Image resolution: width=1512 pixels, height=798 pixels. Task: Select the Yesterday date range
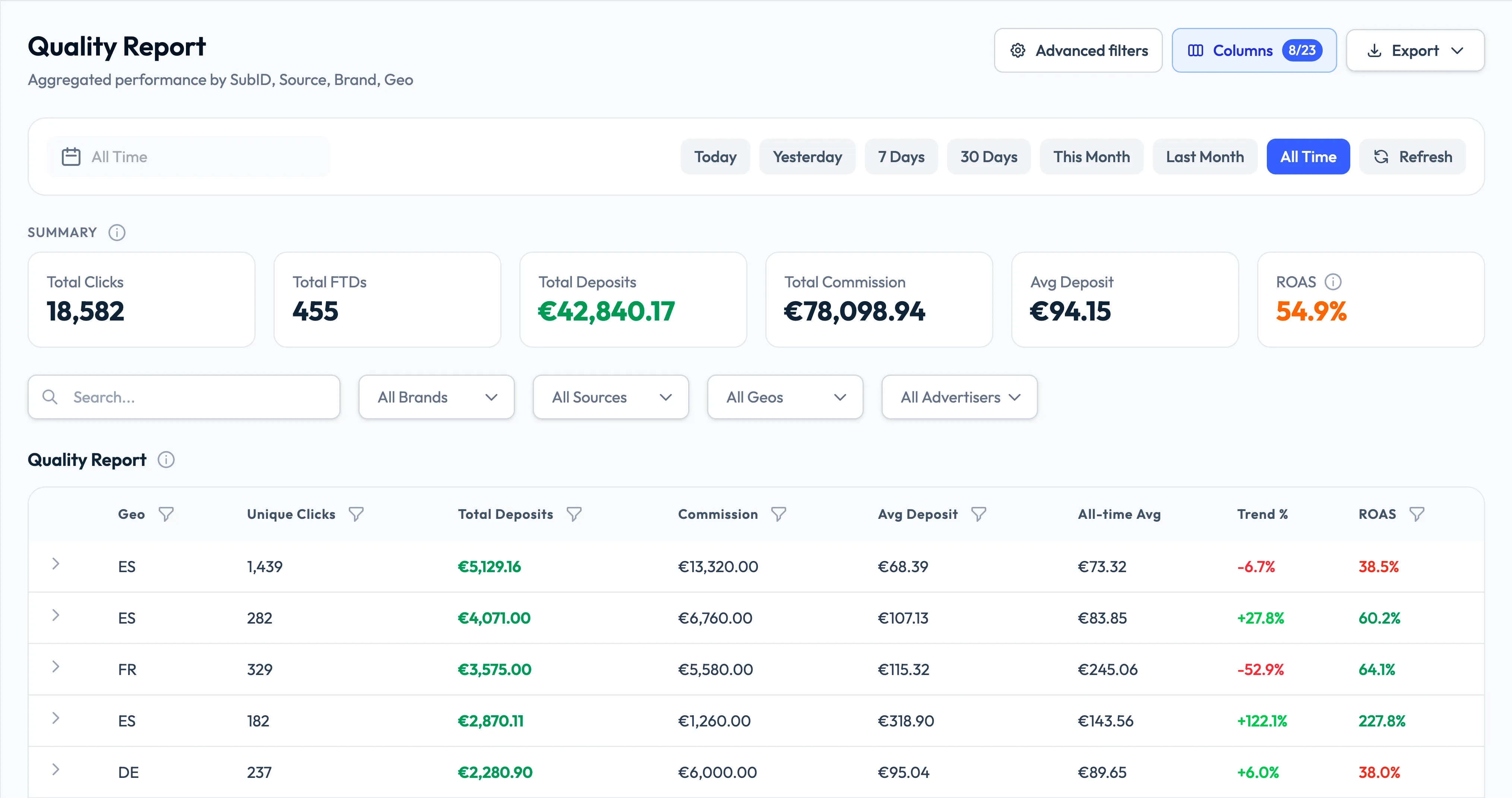(x=808, y=157)
